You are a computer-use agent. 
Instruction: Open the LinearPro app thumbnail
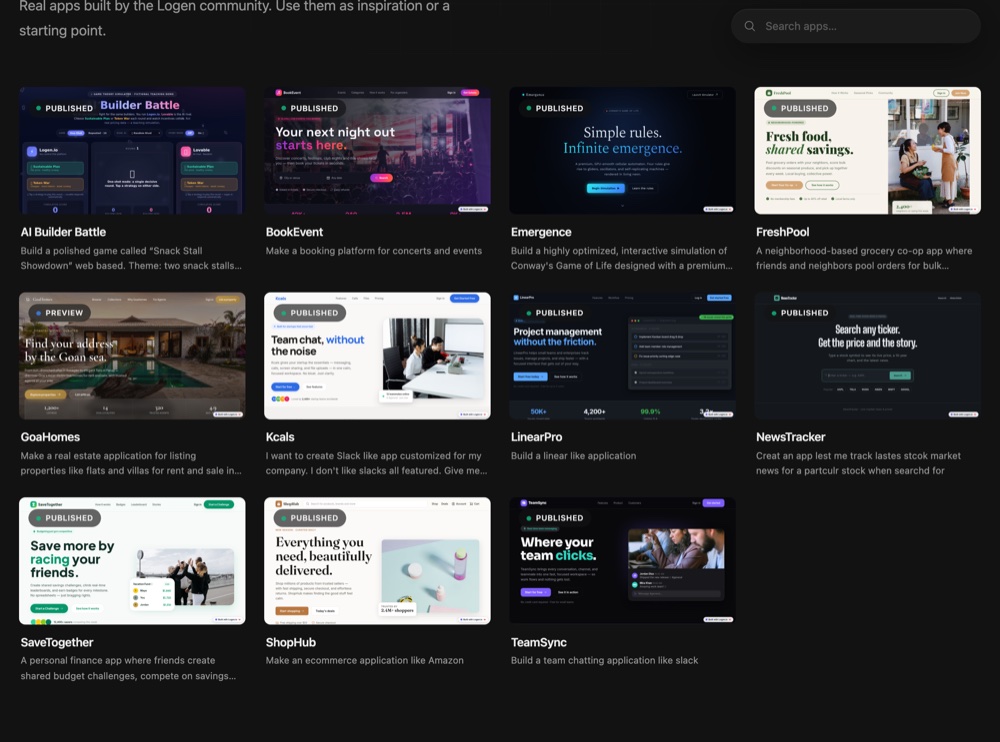click(x=622, y=356)
